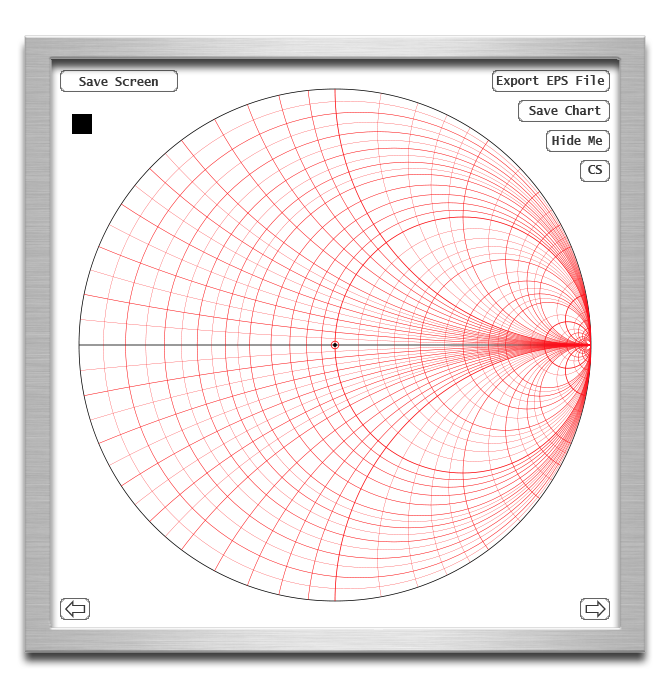670x695 pixels.
Task: Click the Save Screen button
Action: [119, 81]
